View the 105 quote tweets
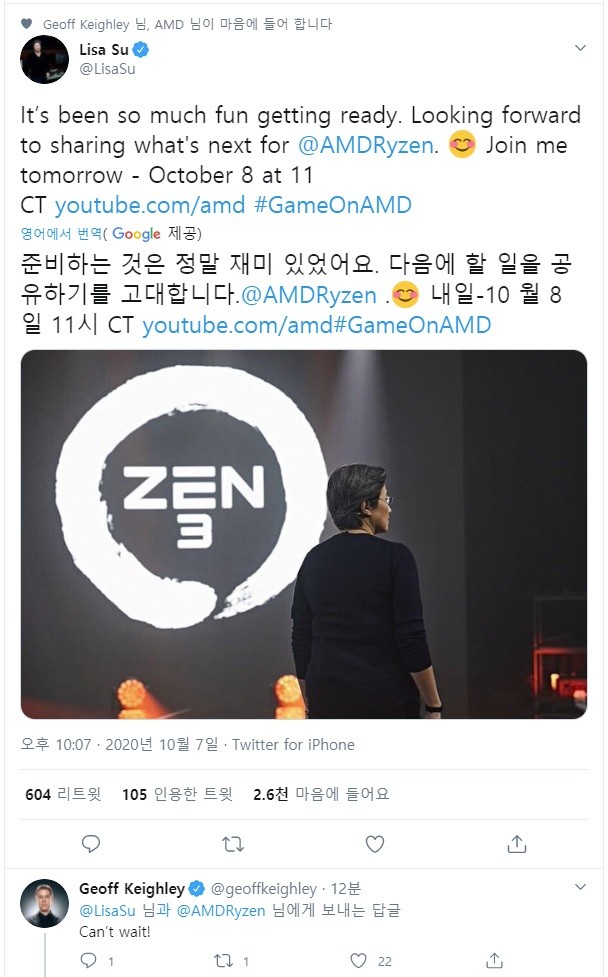 (178, 794)
